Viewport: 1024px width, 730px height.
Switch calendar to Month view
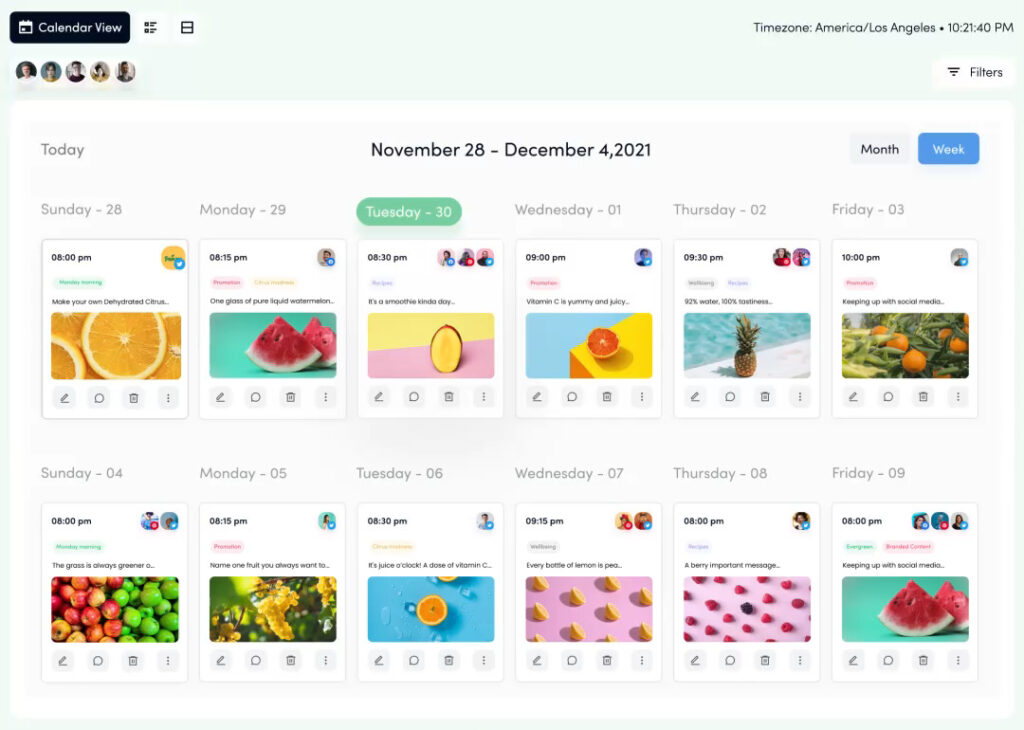(879, 149)
